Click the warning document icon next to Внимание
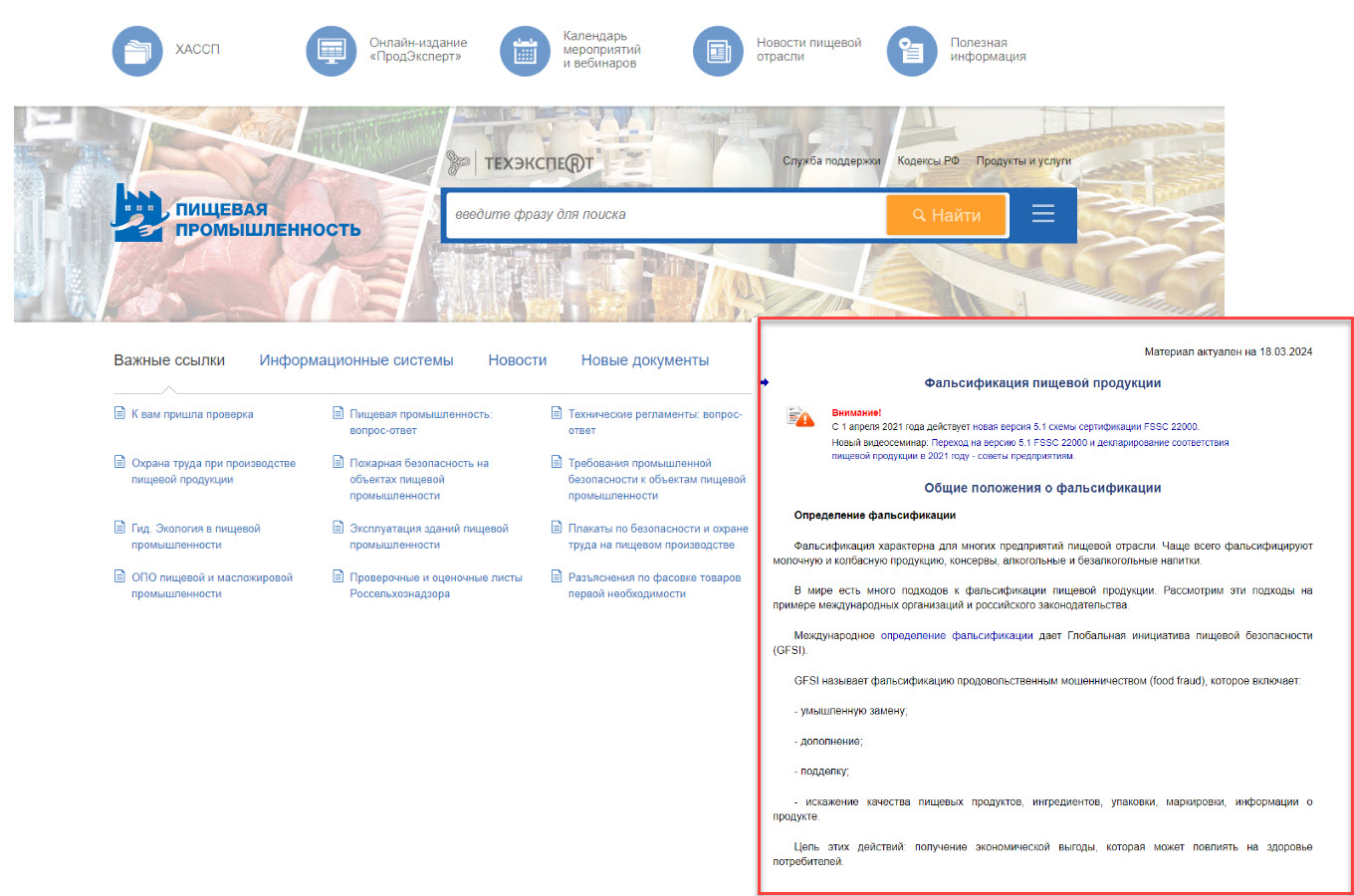Image resolution: width=1354 pixels, height=896 pixels. point(800,417)
